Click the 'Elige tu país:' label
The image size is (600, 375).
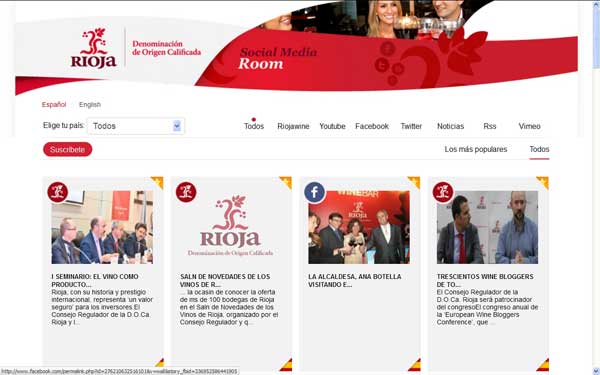64,126
